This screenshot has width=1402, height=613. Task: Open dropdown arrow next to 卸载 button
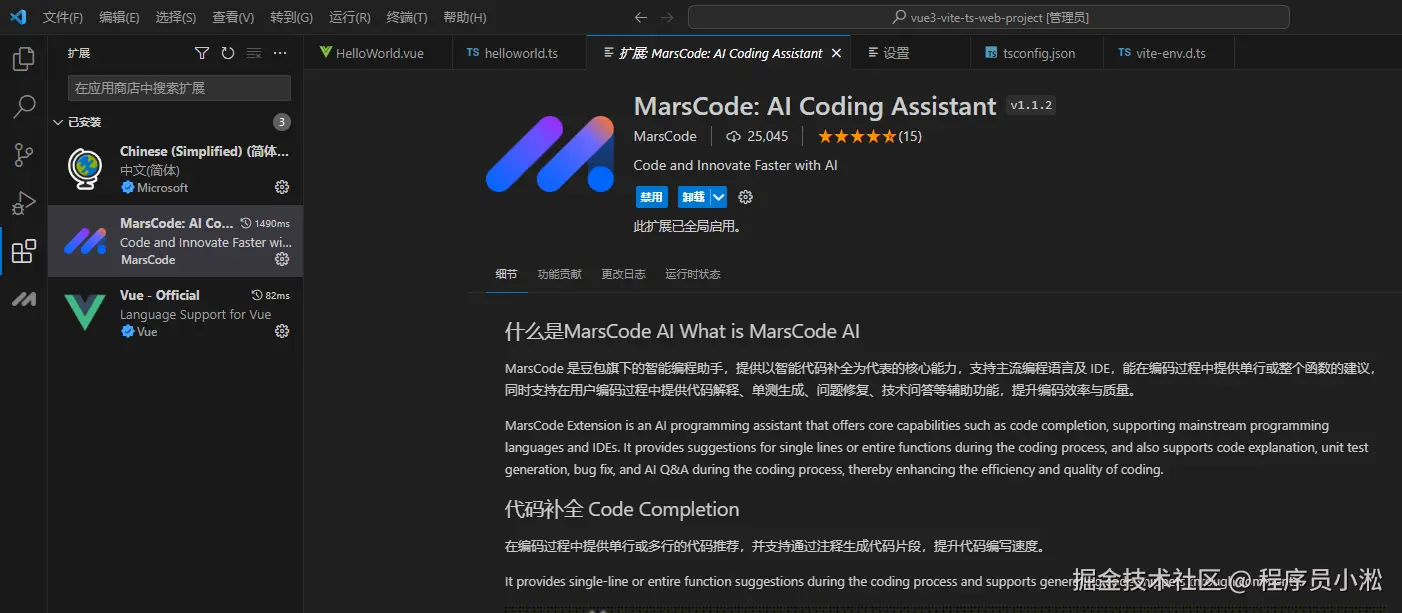coord(718,197)
